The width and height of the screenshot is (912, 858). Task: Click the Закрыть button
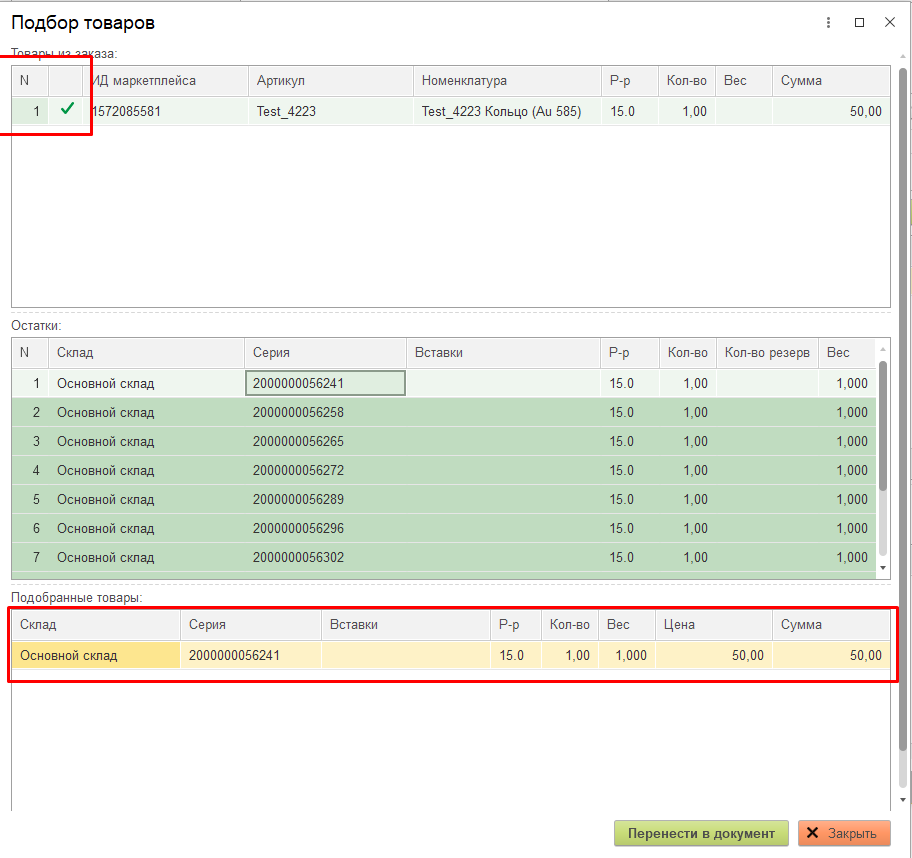(x=844, y=834)
